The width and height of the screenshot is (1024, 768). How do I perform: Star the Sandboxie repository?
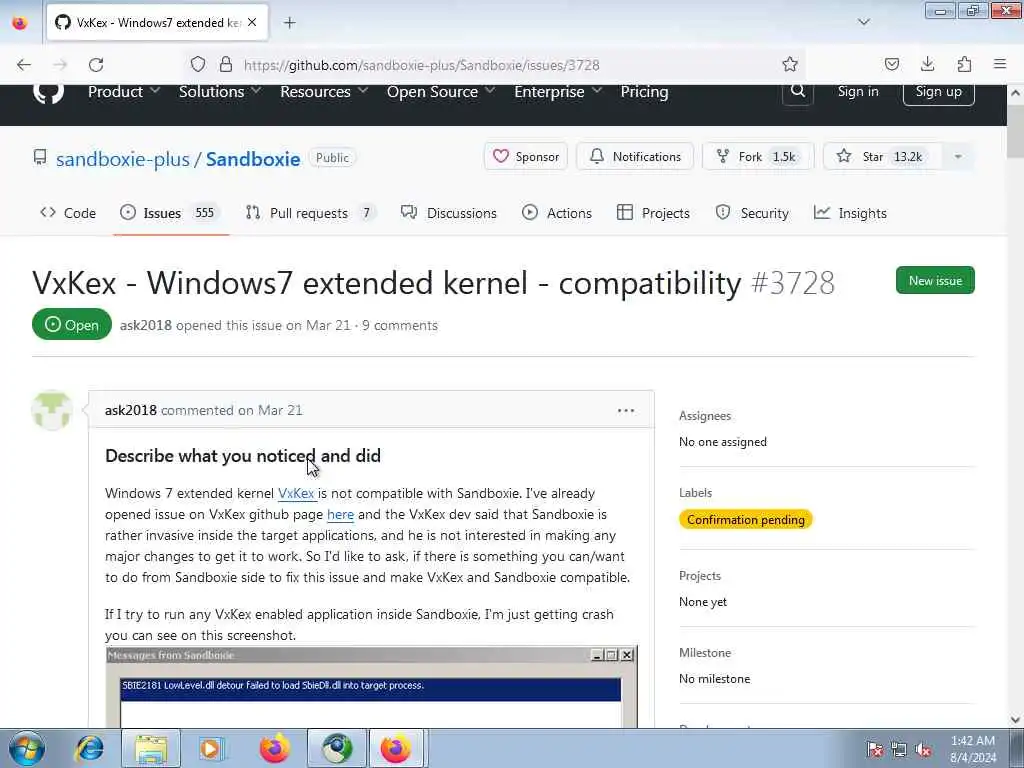coord(882,157)
